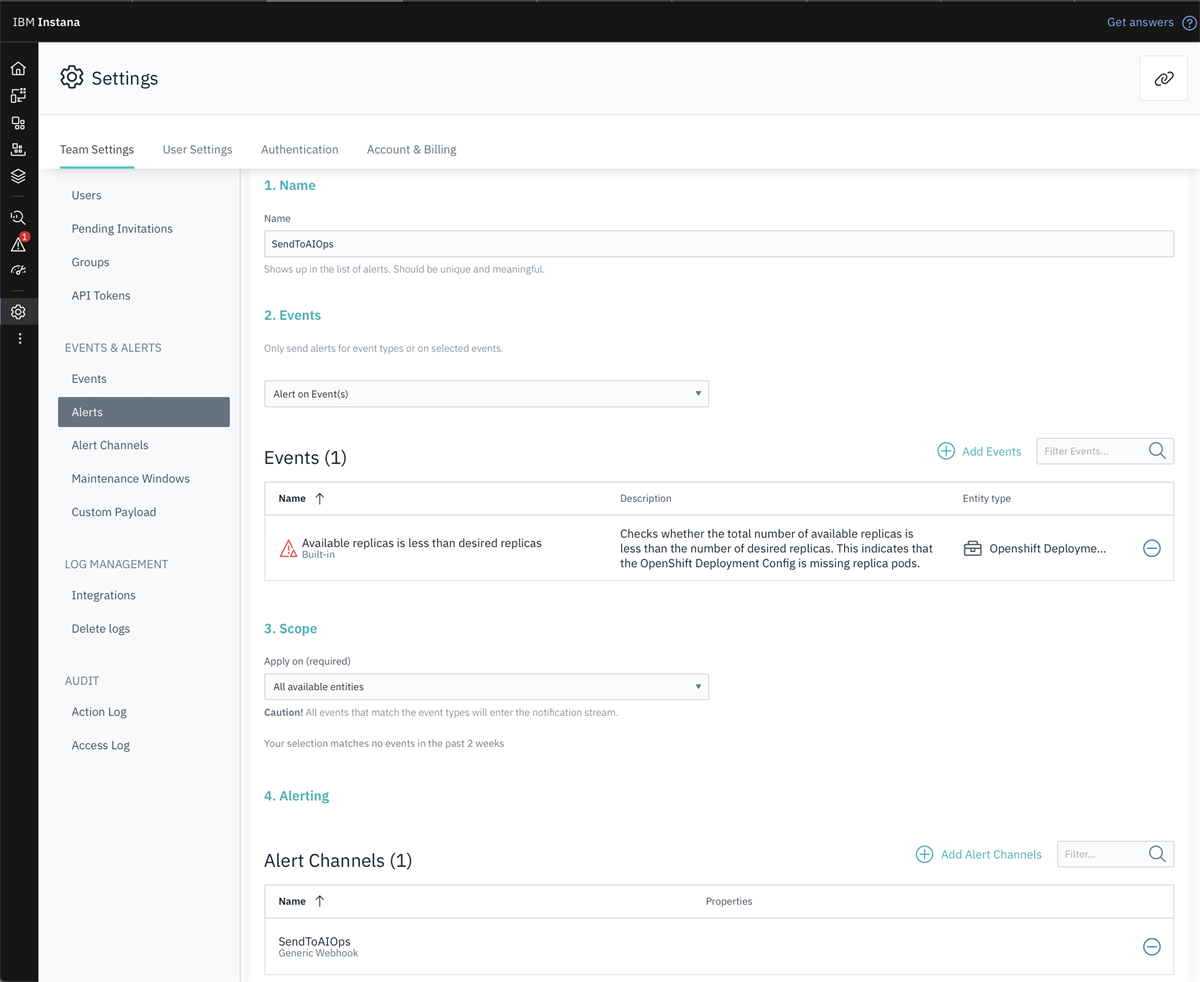Open the Websites & Mobile Apps sidebar icon
The width and height of the screenshot is (1200, 982).
tap(18, 96)
